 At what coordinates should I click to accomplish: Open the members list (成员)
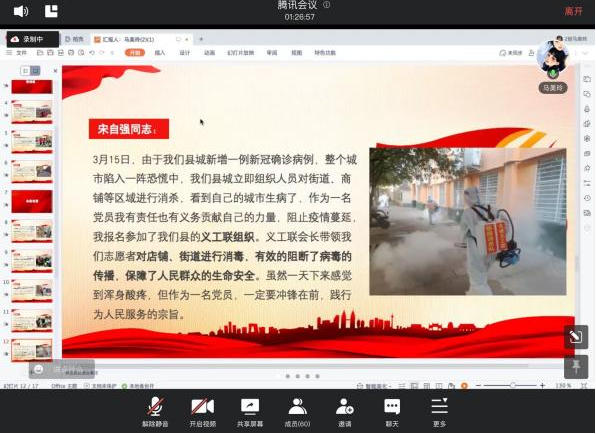[x=297, y=412]
